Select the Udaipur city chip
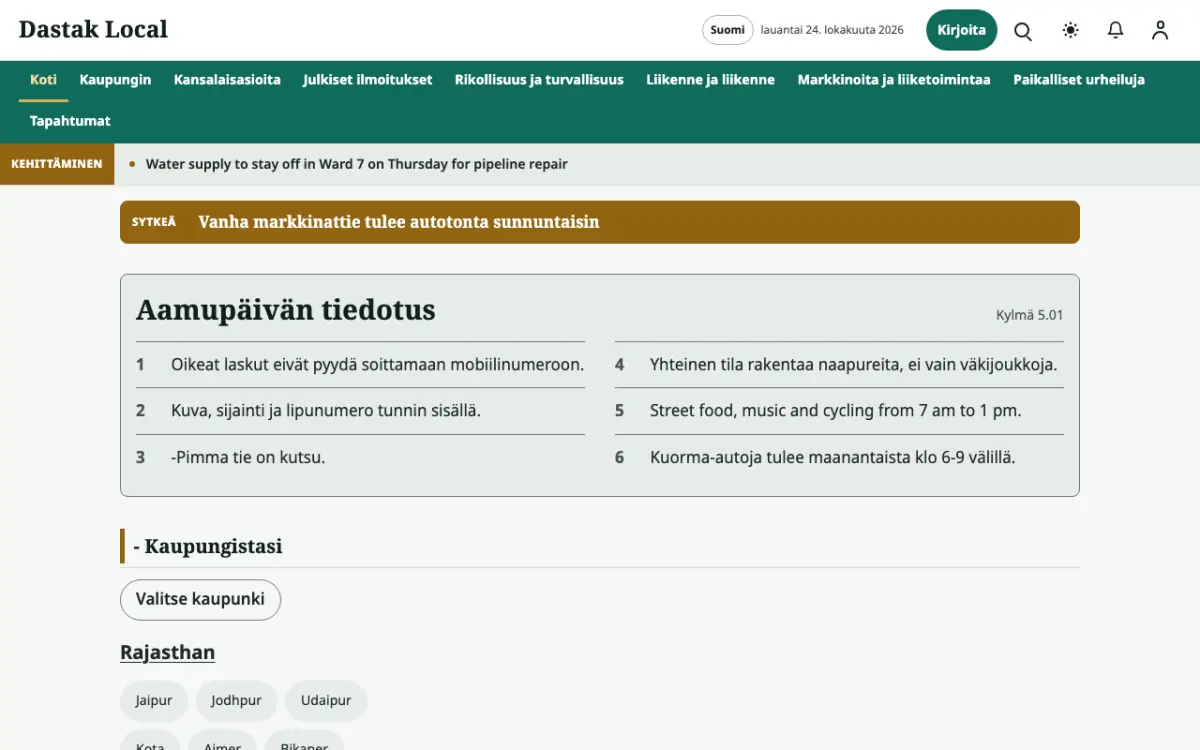Image resolution: width=1200 pixels, height=750 pixels. click(326, 701)
